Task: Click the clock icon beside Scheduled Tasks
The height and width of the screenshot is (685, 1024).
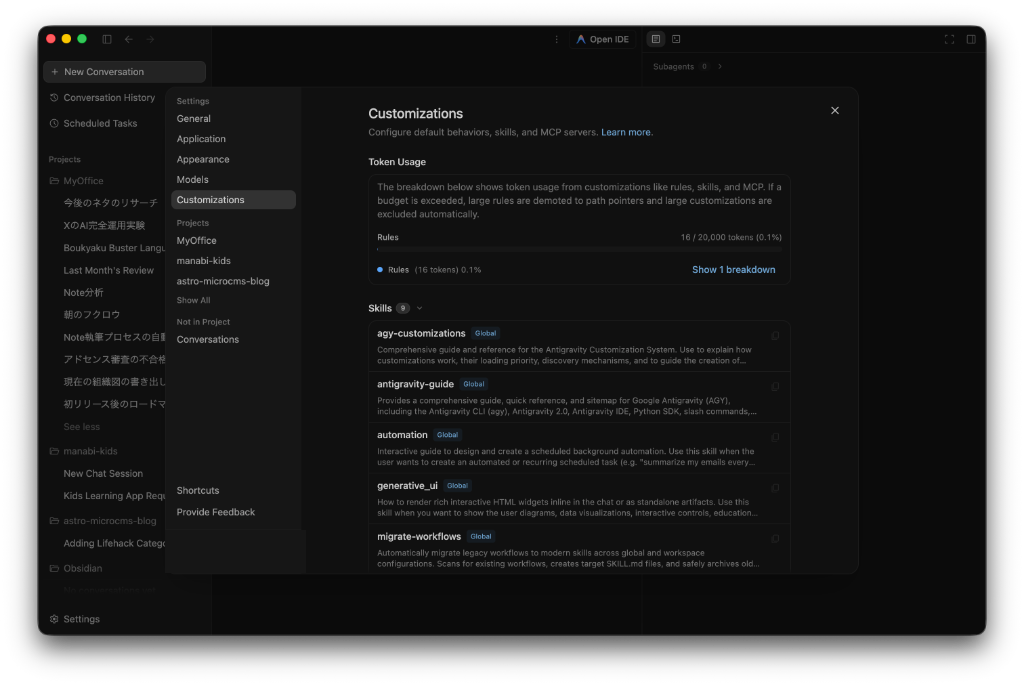Action: (x=54, y=123)
